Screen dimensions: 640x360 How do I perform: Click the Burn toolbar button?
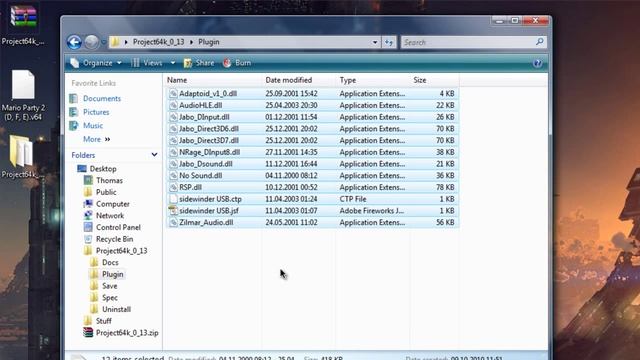coord(237,63)
